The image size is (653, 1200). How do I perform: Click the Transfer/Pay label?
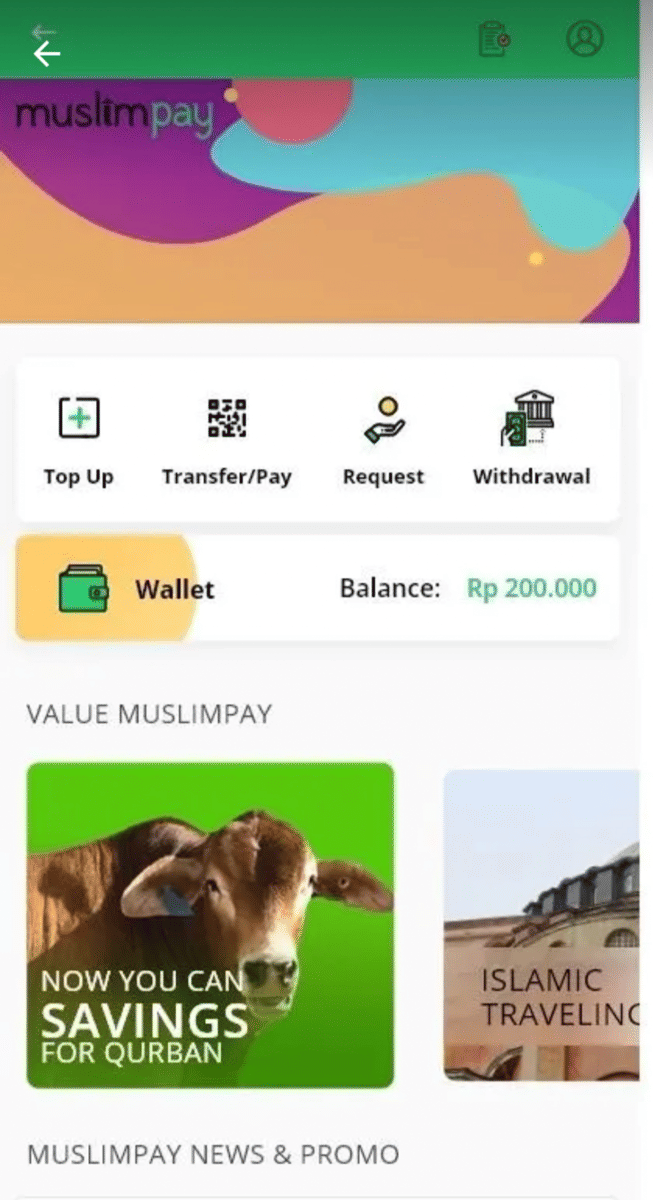click(x=227, y=477)
